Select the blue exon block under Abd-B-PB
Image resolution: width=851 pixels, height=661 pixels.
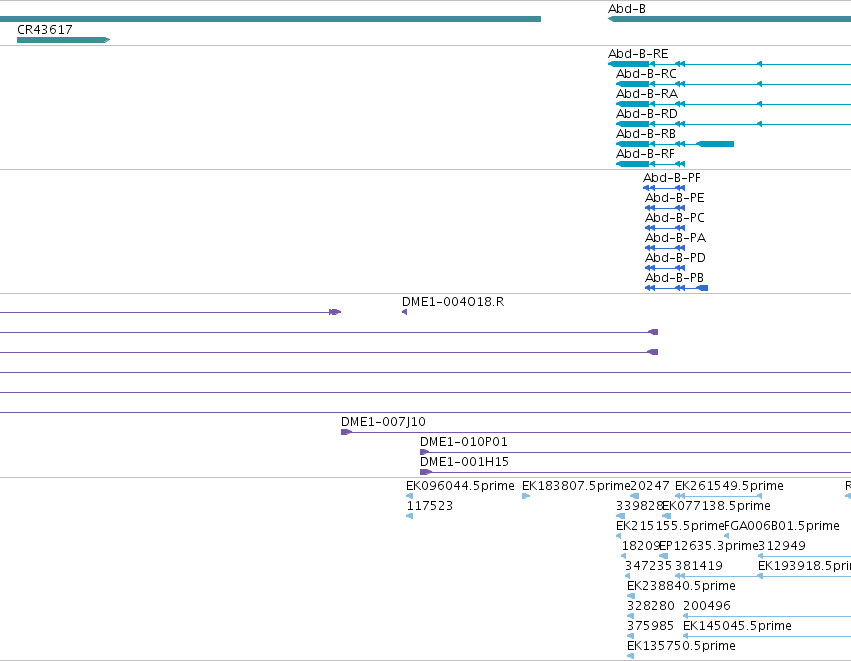point(702,288)
